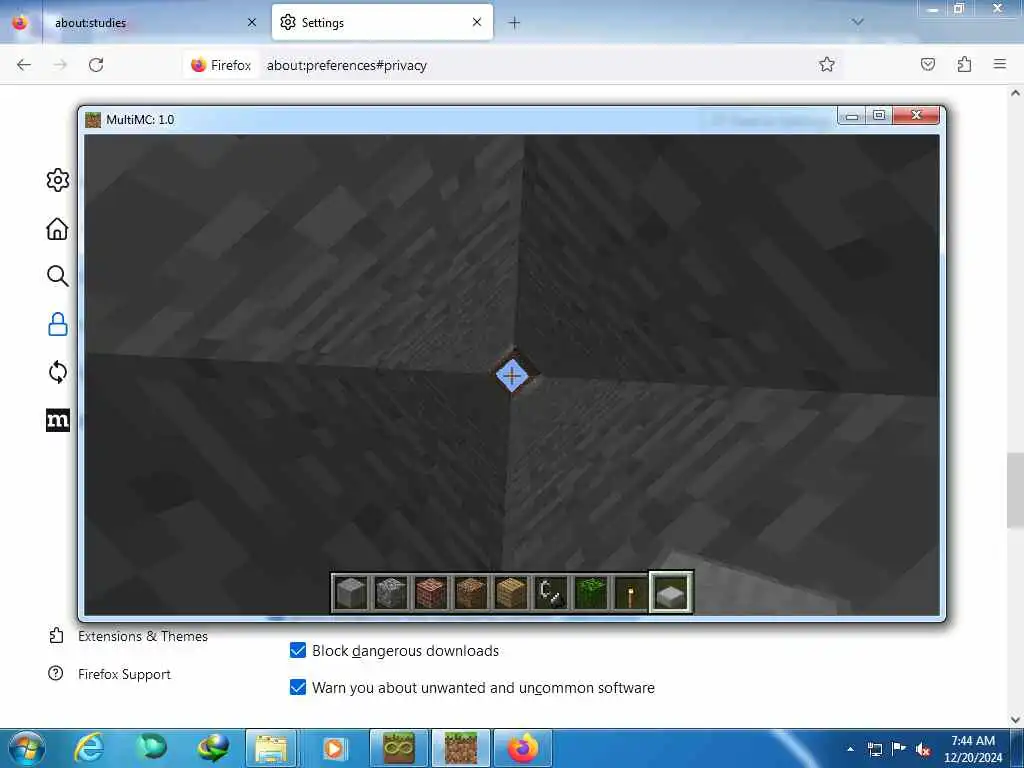Select the flint and steel hotbar slot
Screen dimensions: 1024x768
[551, 592]
